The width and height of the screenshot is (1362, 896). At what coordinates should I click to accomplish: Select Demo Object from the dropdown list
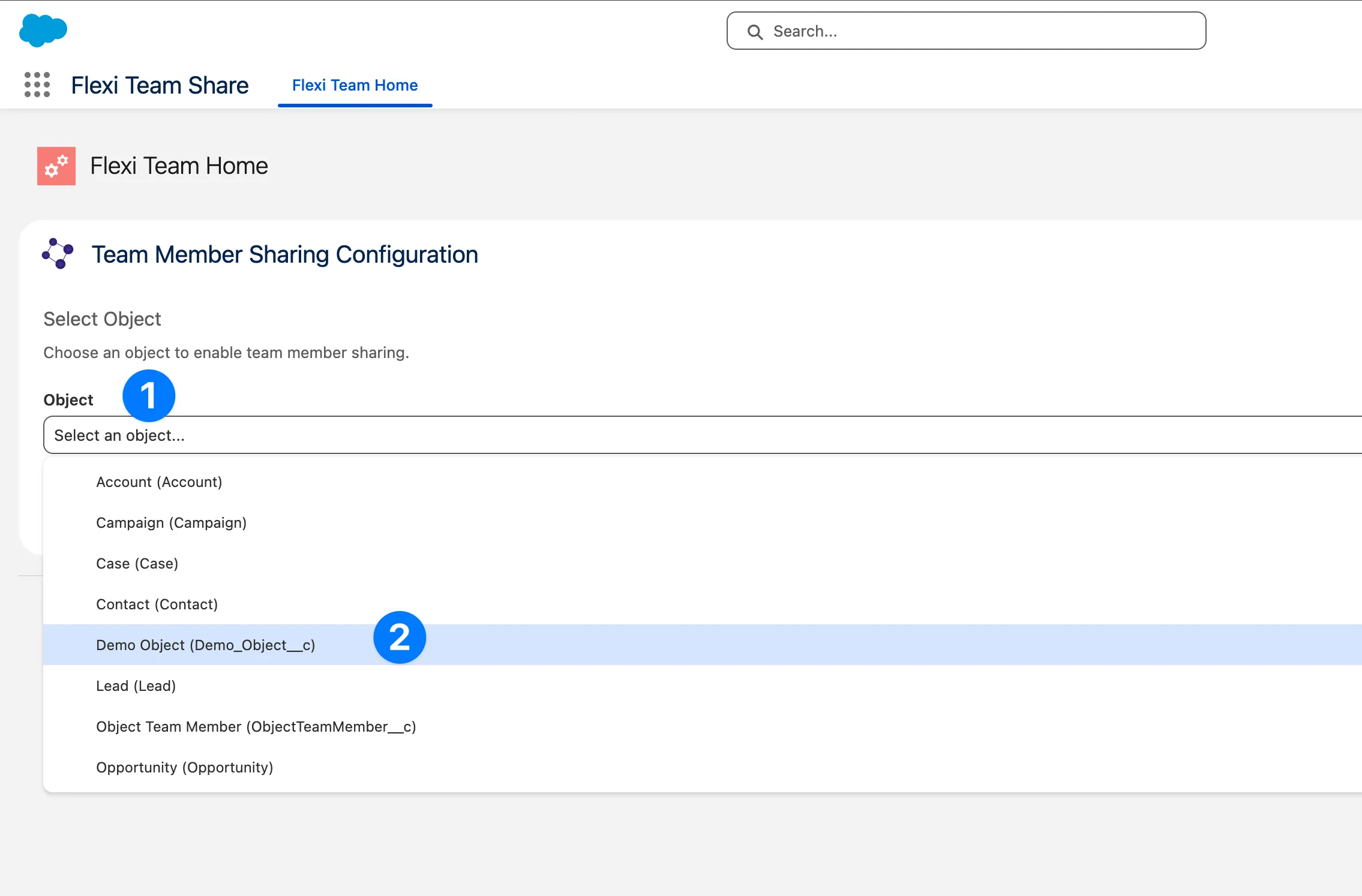(206, 645)
